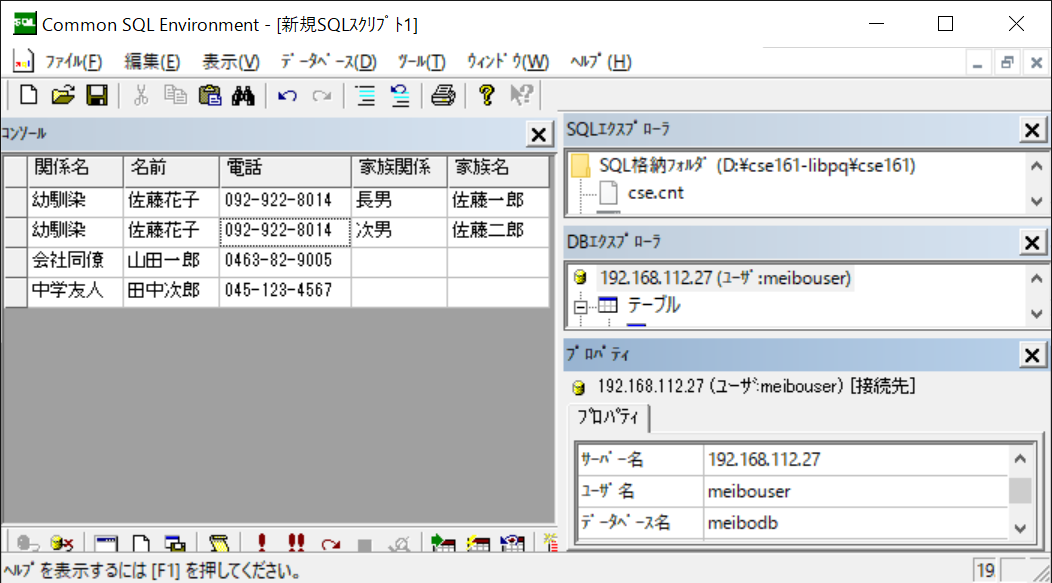This screenshot has width=1052, height=583.
Task: Select cell 田中次郎
Action: coord(172,291)
